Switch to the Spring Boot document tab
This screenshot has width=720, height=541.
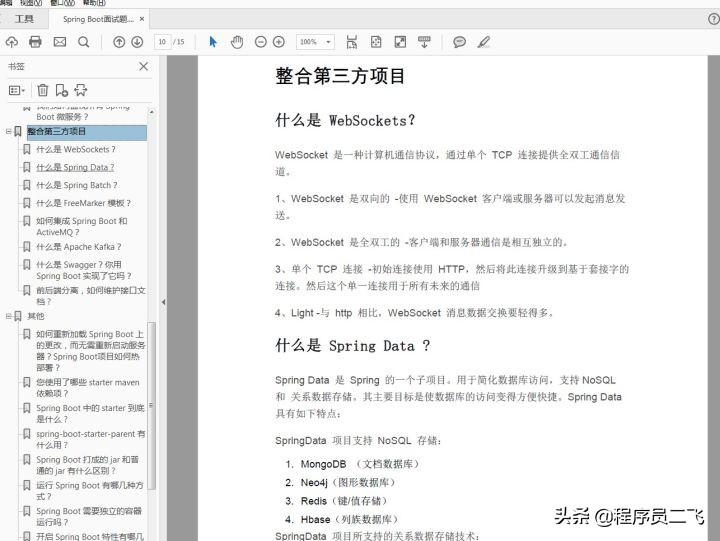tap(98, 19)
